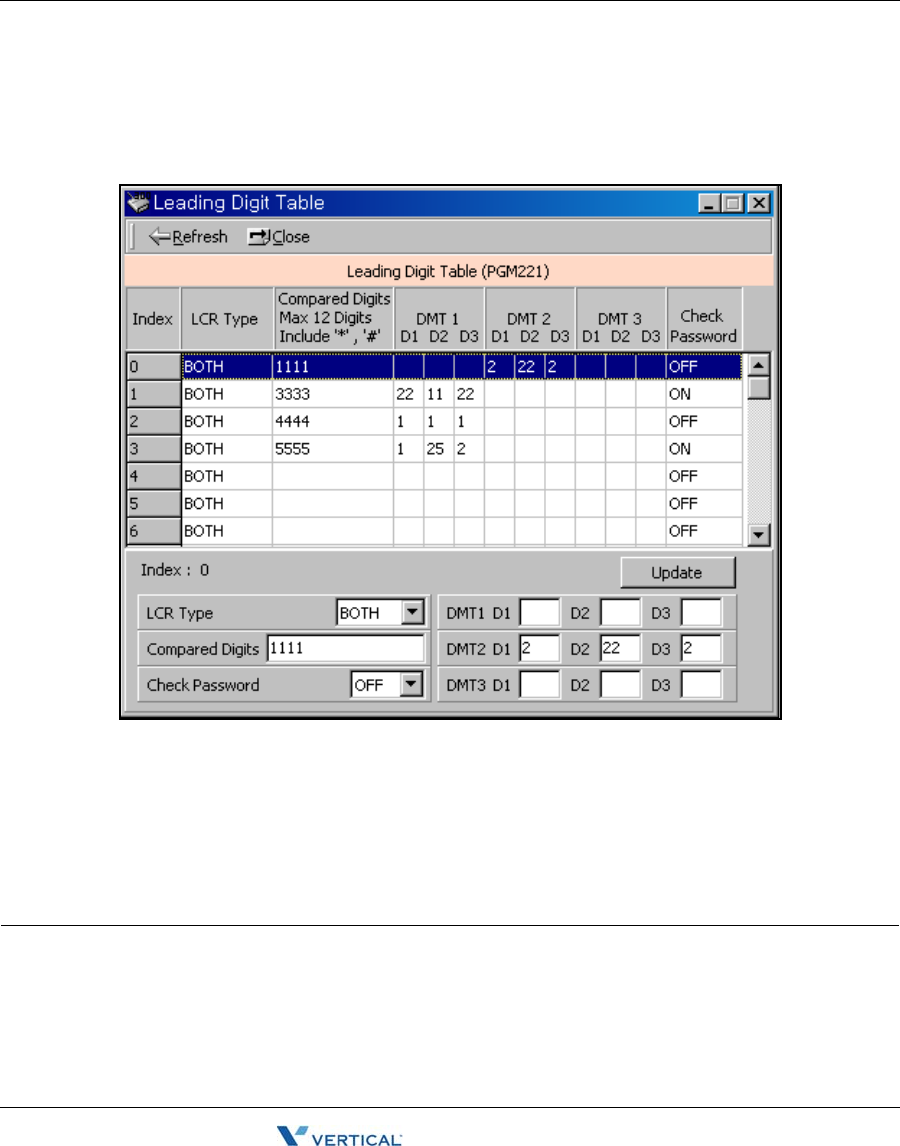900x1146 pixels.
Task: Click DMT 1 D2 value 11 in row 1
Action: tap(439, 394)
